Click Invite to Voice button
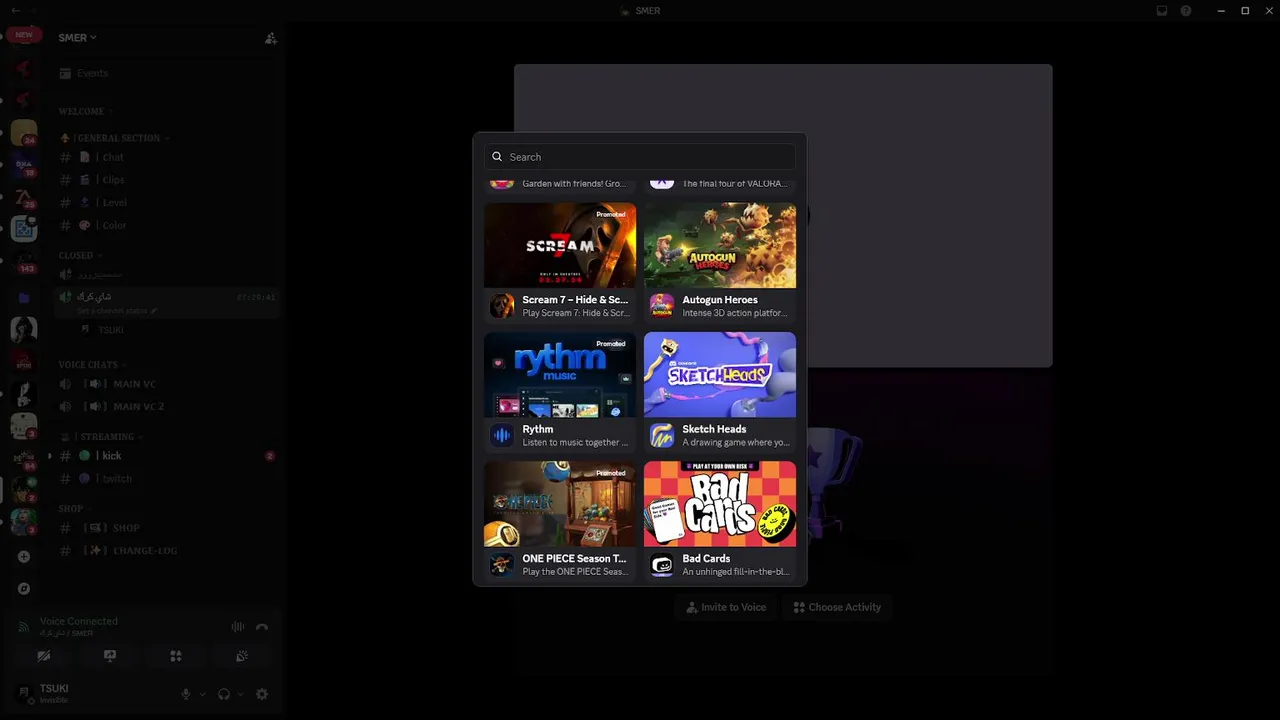 [725, 607]
